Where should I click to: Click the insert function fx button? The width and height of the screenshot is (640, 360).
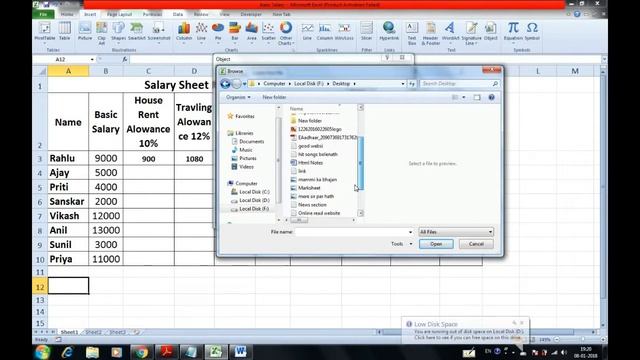click(x=125, y=59)
